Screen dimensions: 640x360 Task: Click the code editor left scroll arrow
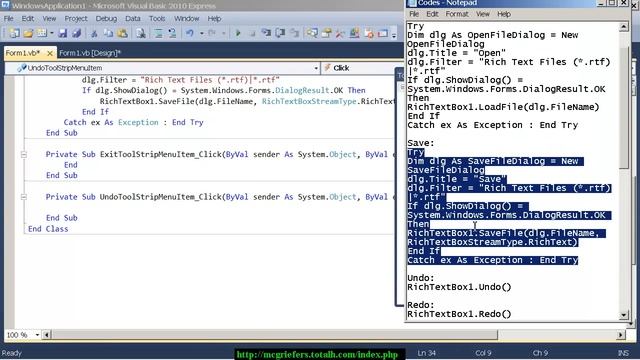47,335
